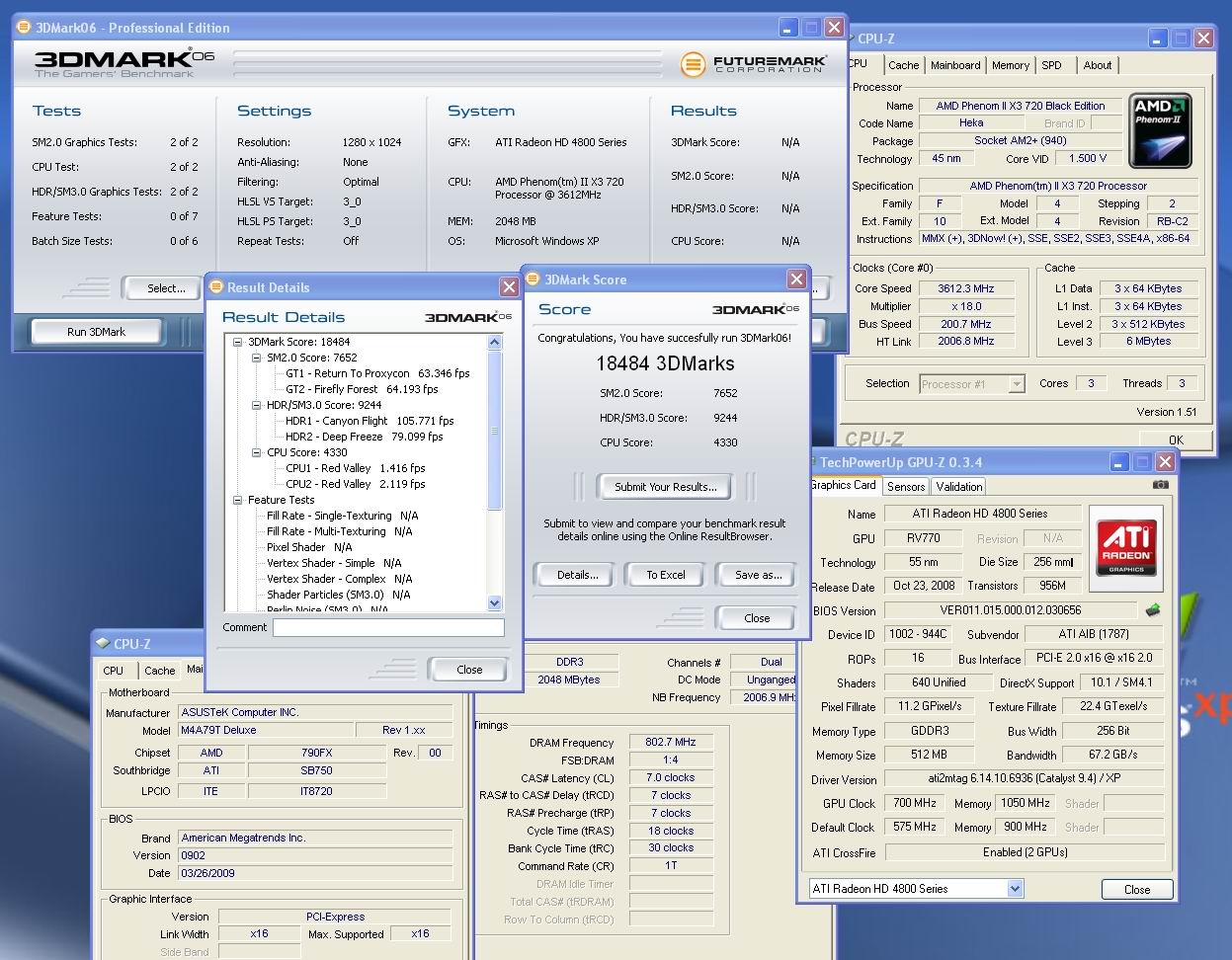Click the Futuremark Corporation logo
1232x960 pixels.
(754, 64)
